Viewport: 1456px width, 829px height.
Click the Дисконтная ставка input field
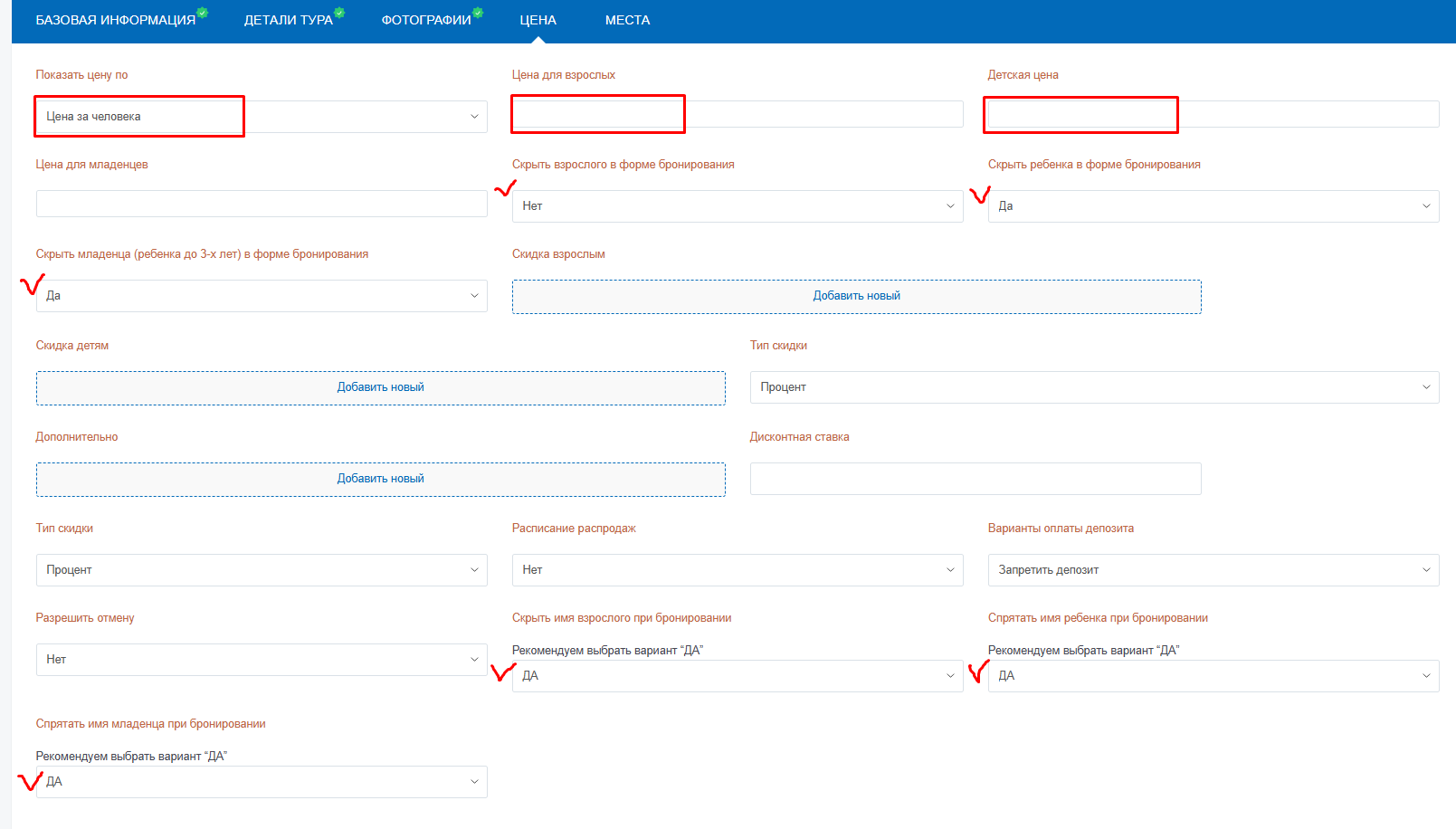point(975,479)
